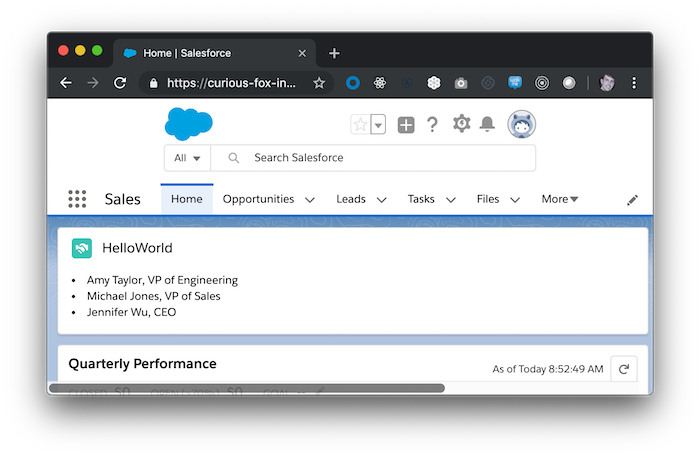Viewport: 700px width, 457px height.
Task: Open Global Actions plus icon
Action: (x=406, y=125)
